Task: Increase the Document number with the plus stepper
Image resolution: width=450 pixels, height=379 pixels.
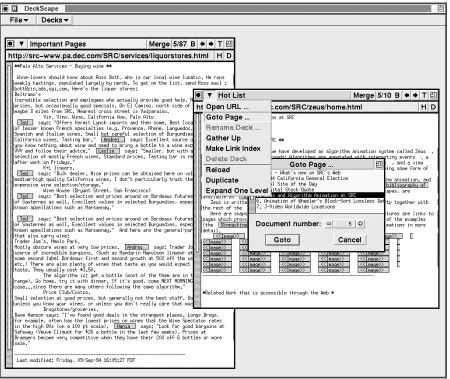Action: (x=360, y=224)
